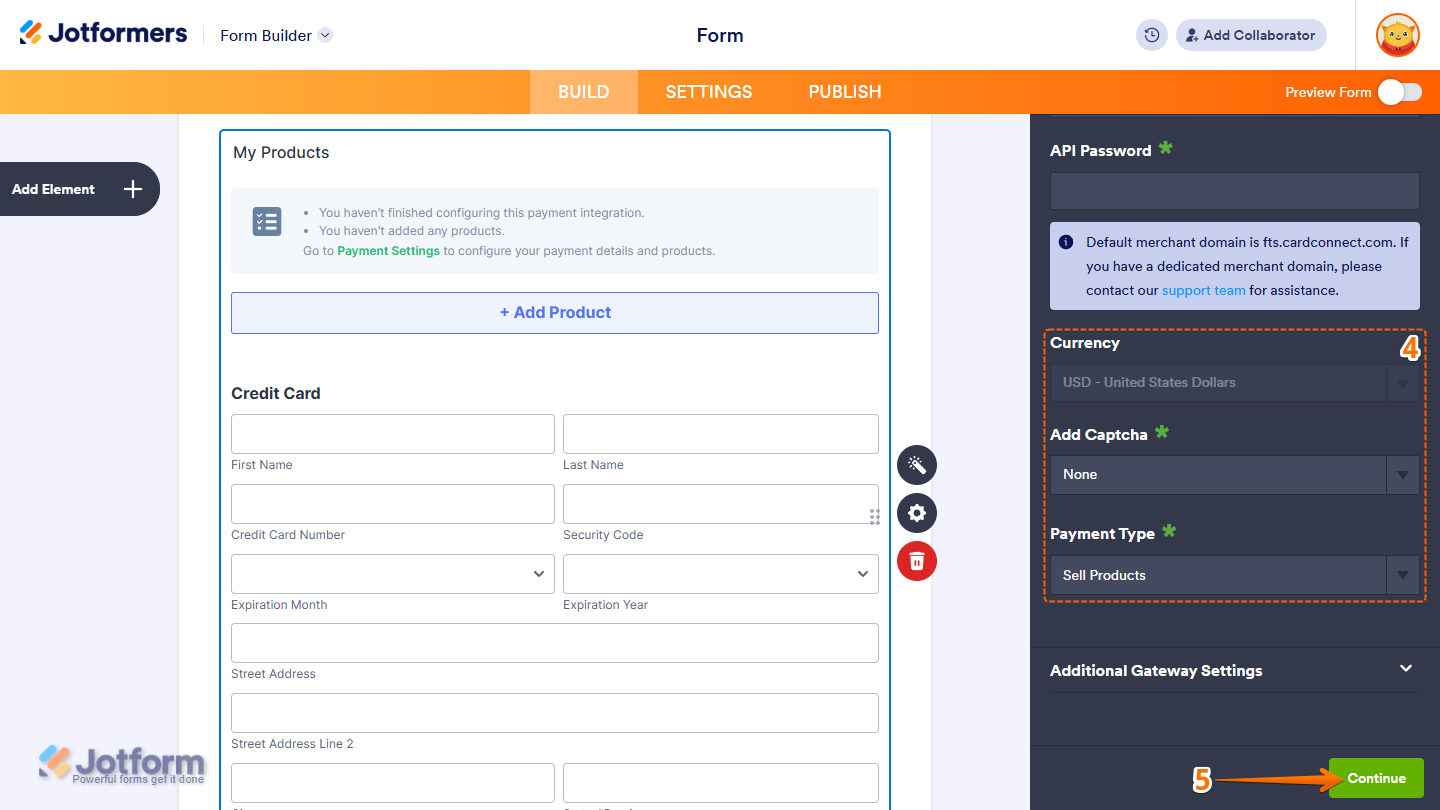Open your account avatar menu
The height and width of the screenshot is (810, 1440).
[x=1397, y=35]
